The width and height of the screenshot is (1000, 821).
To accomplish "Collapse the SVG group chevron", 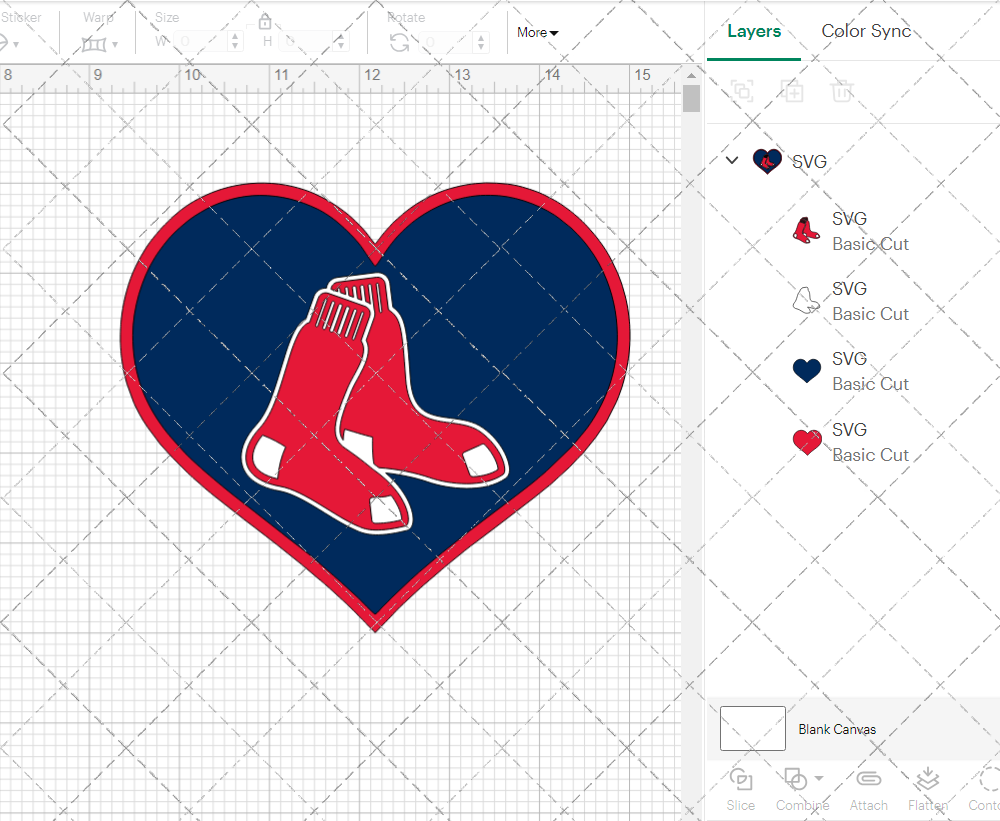I will 732,160.
